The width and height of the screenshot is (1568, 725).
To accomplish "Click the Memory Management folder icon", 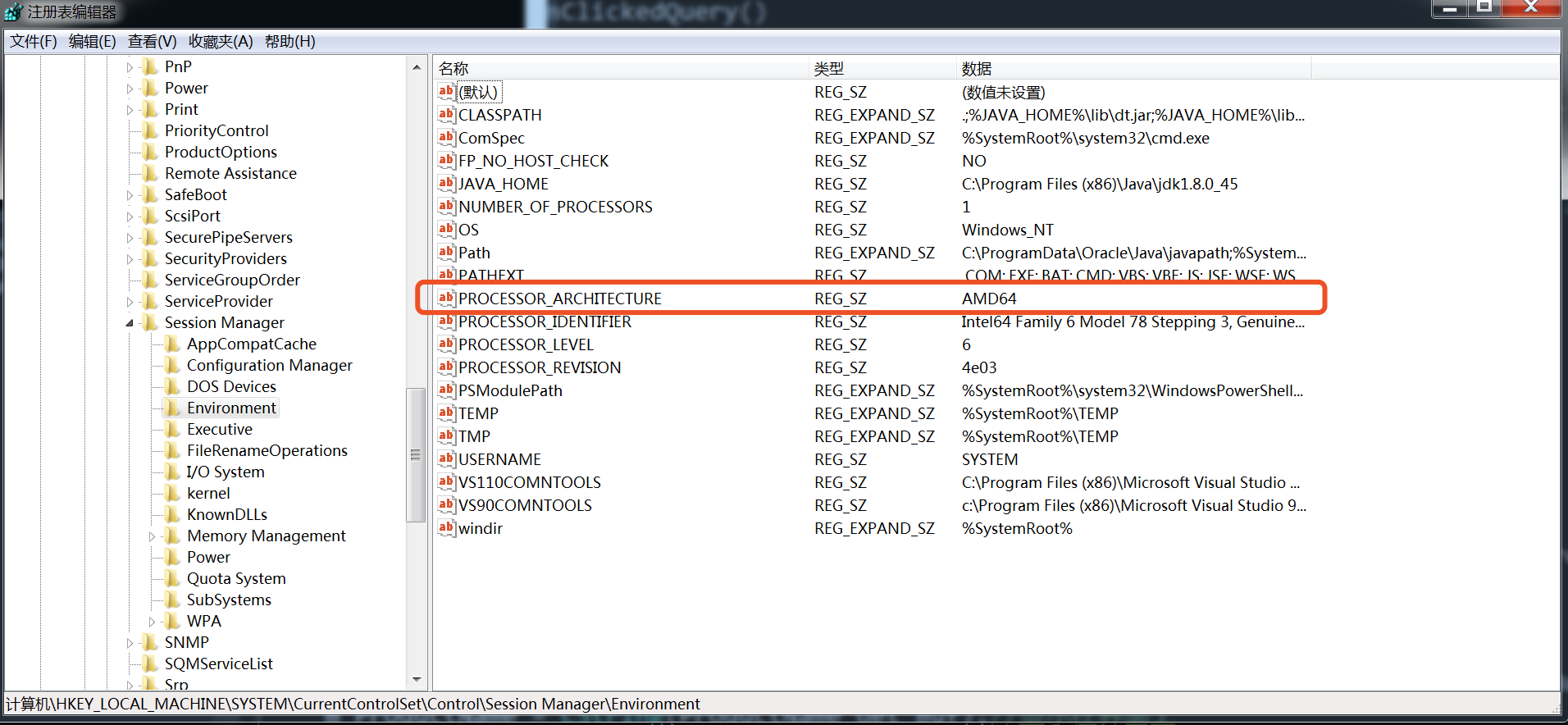I will pos(172,536).
